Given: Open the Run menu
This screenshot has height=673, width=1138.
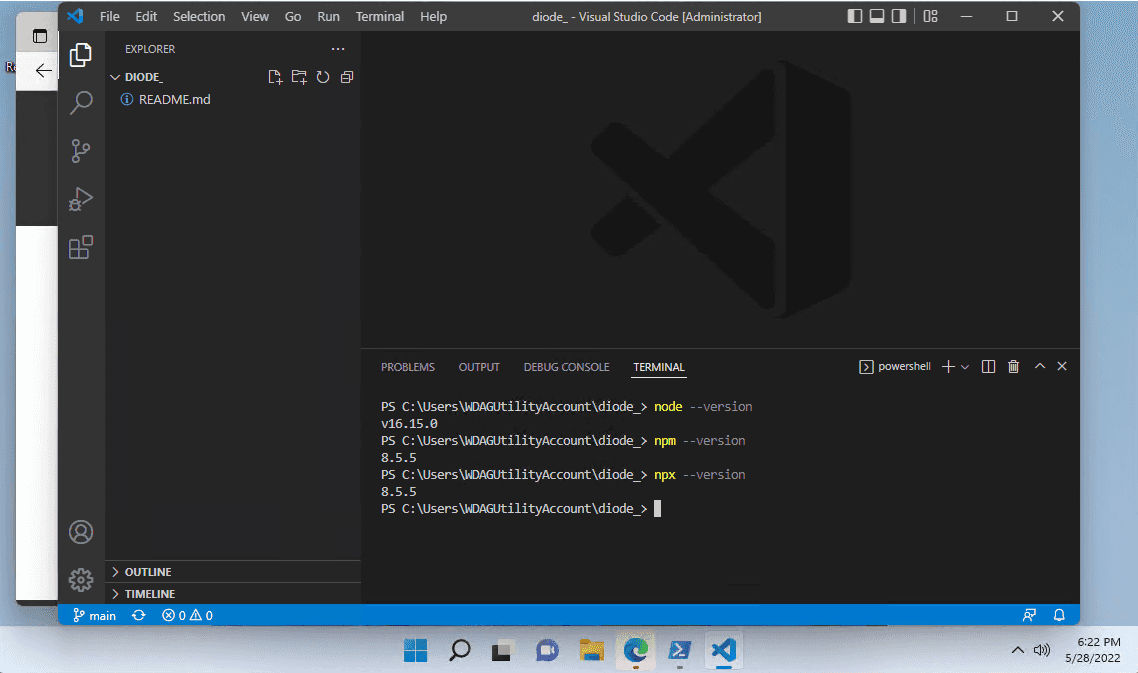Looking at the screenshot, I should 328,17.
